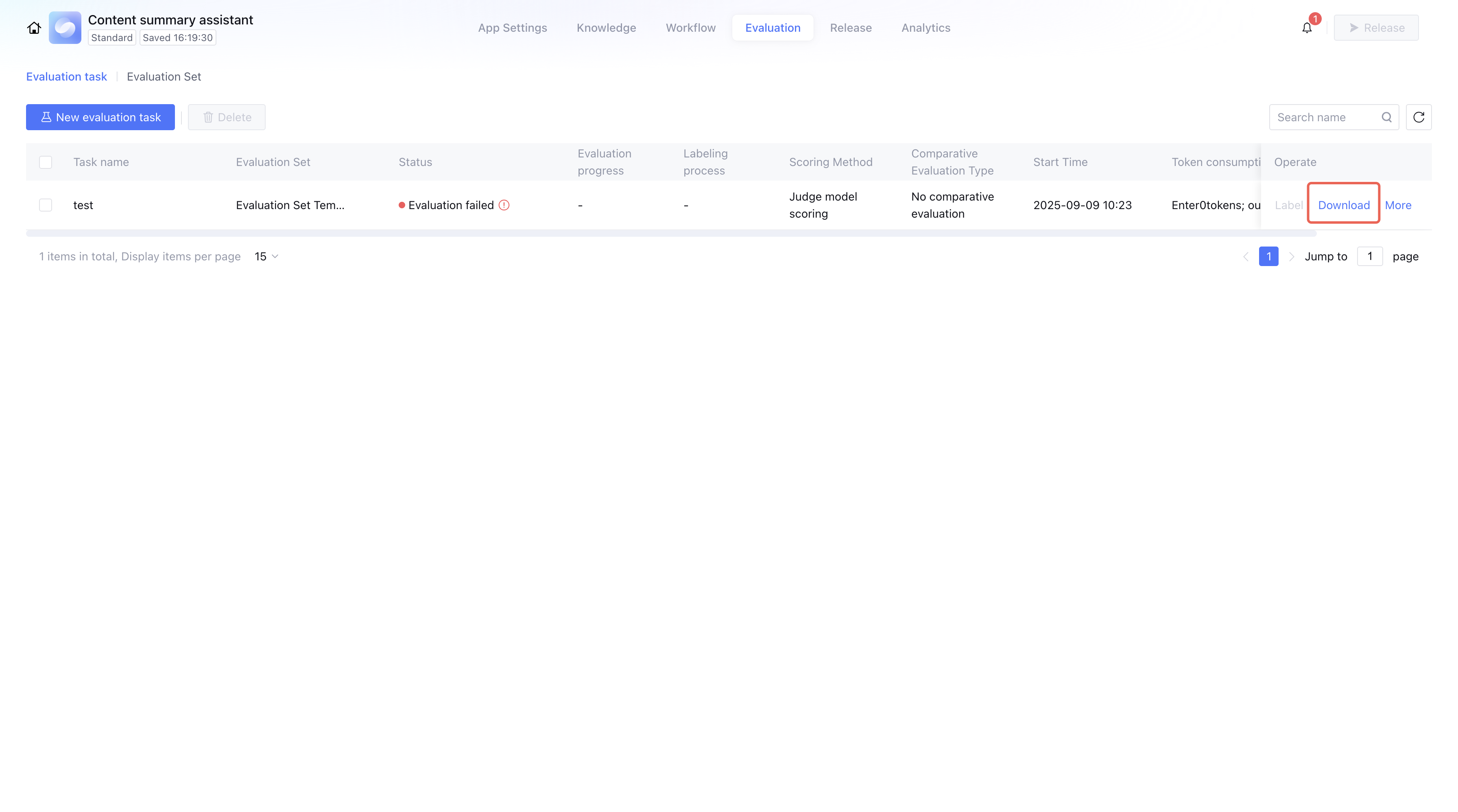Click the search magnifier icon
The height and width of the screenshot is (812, 1458).
[x=1386, y=117]
